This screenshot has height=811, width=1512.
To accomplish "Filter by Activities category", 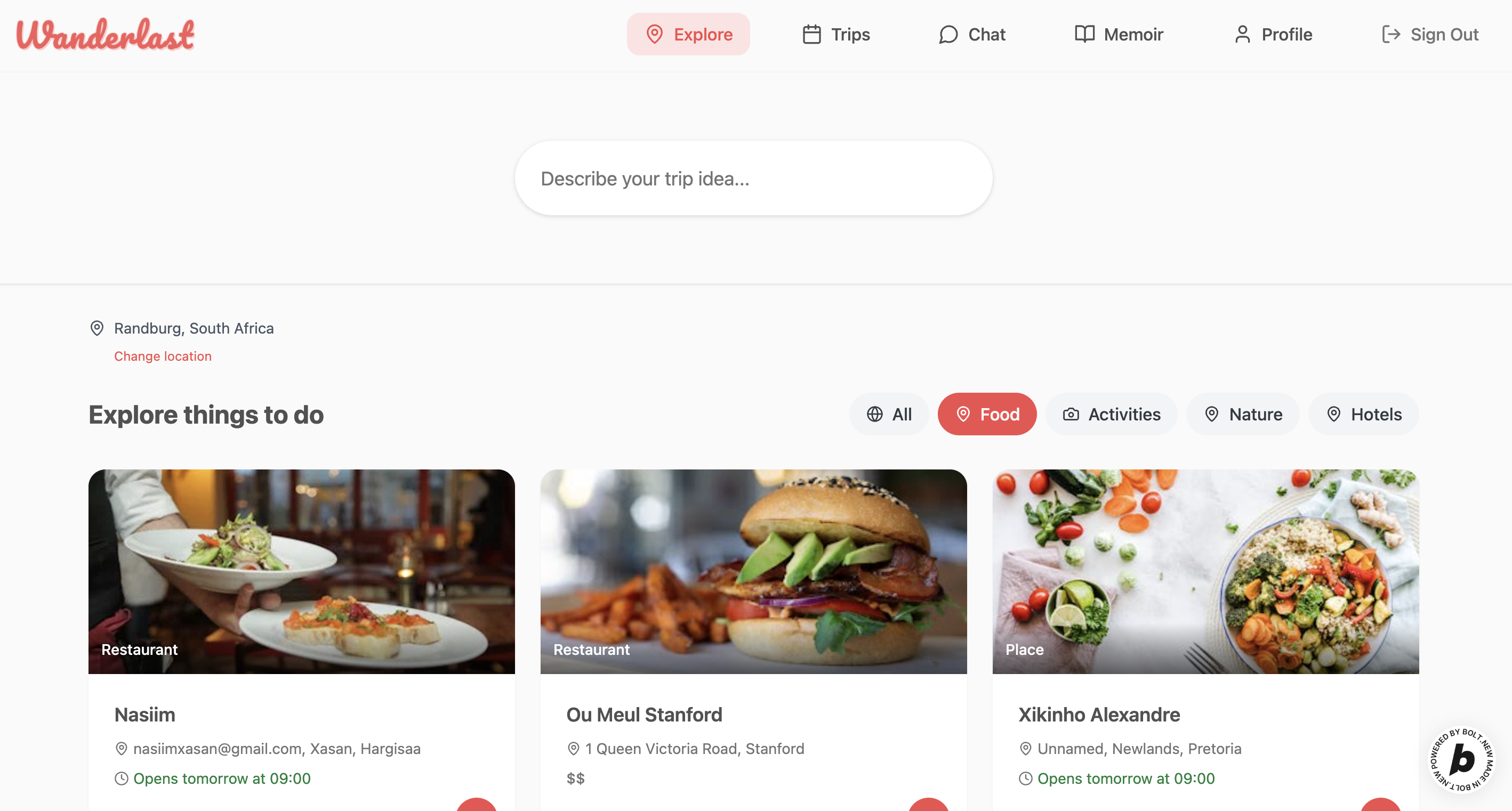I will point(1111,413).
